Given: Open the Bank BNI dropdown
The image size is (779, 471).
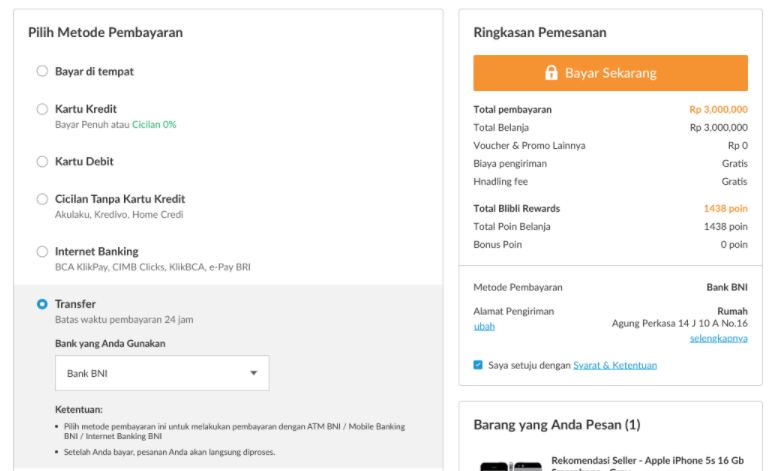Looking at the screenshot, I should tap(161, 373).
